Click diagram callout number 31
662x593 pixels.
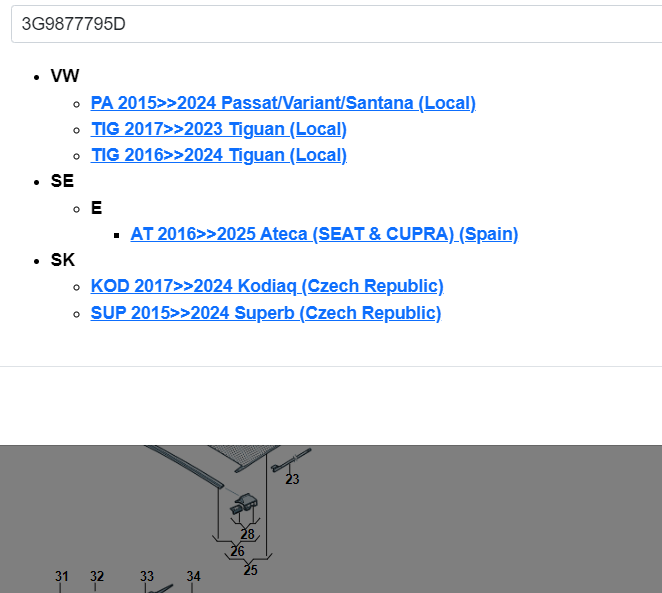[x=62, y=577]
